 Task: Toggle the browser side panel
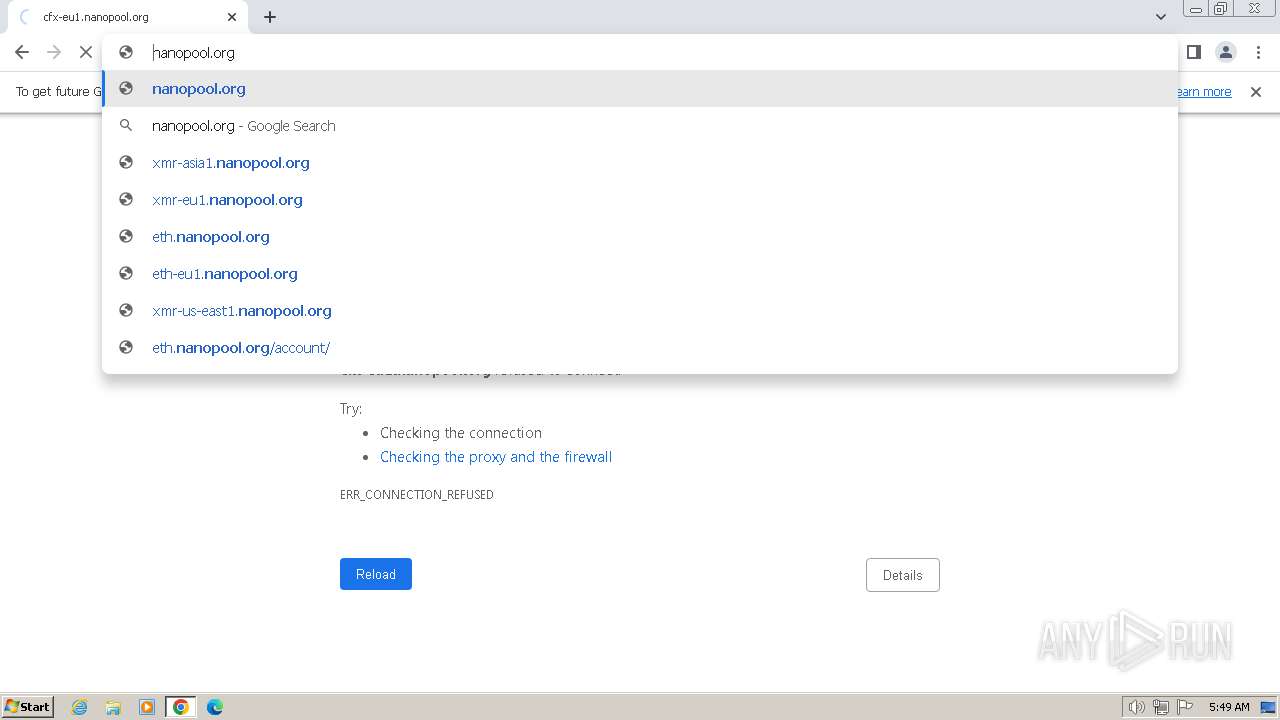tap(1193, 52)
